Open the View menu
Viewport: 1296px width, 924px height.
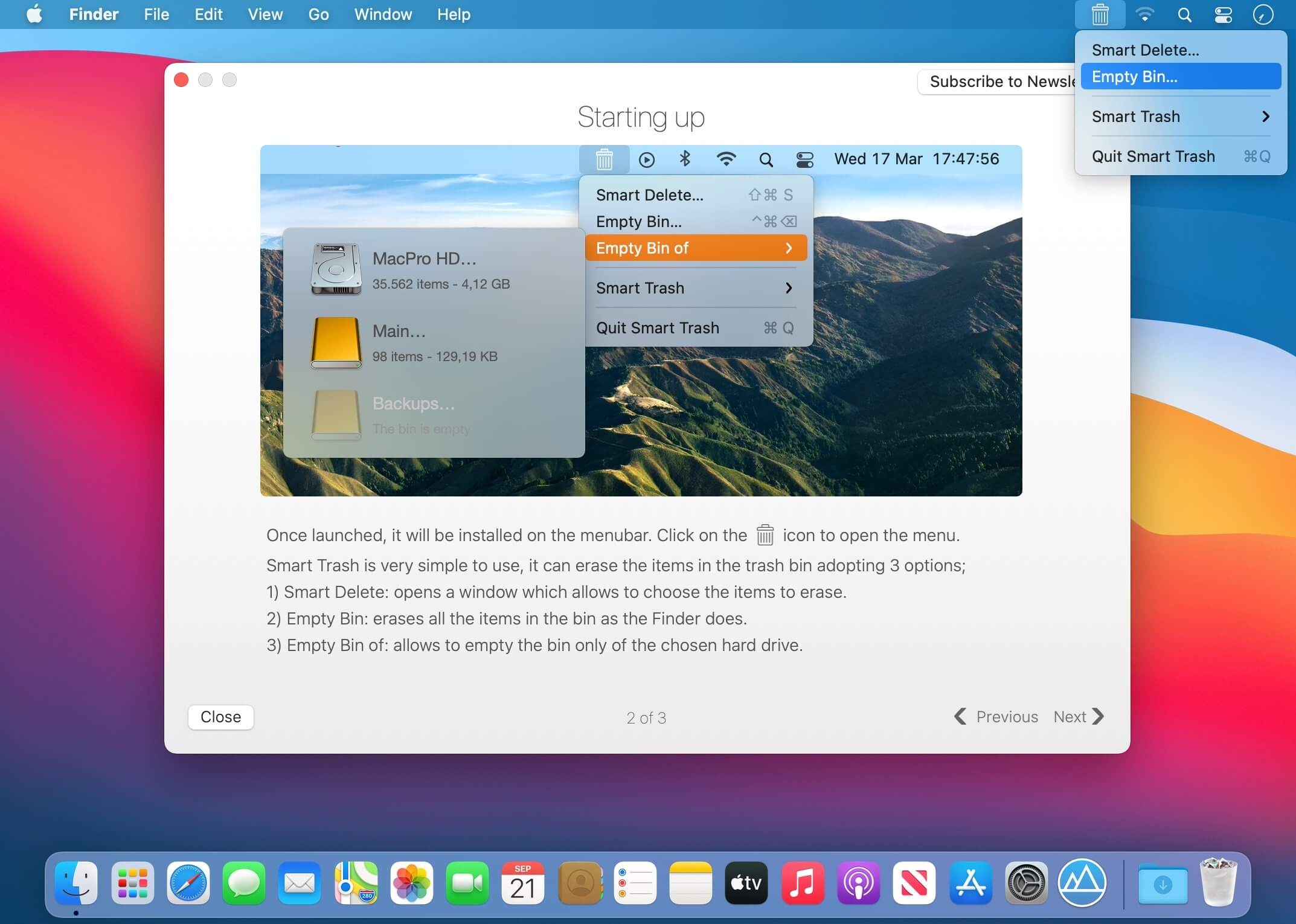pyautogui.click(x=265, y=14)
